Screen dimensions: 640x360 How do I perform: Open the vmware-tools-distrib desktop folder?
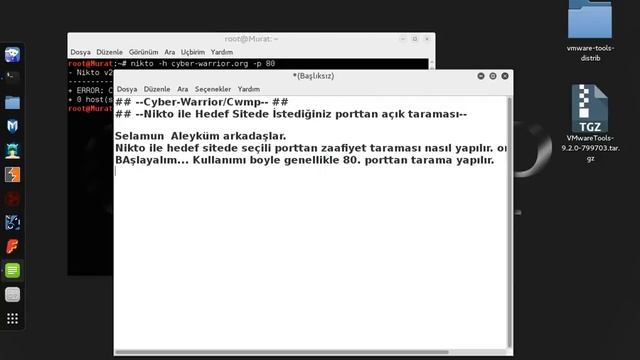(x=590, y=31)
